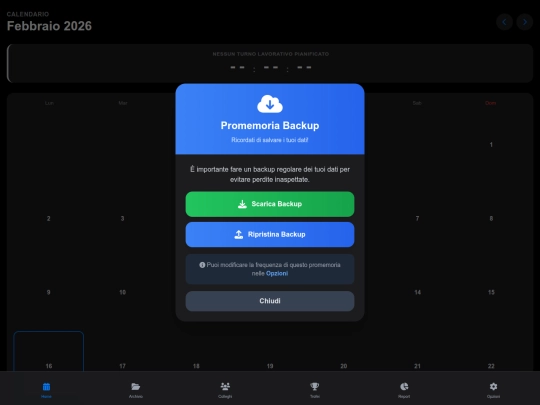Click the red Dom weekday header

tap(490, 103)
